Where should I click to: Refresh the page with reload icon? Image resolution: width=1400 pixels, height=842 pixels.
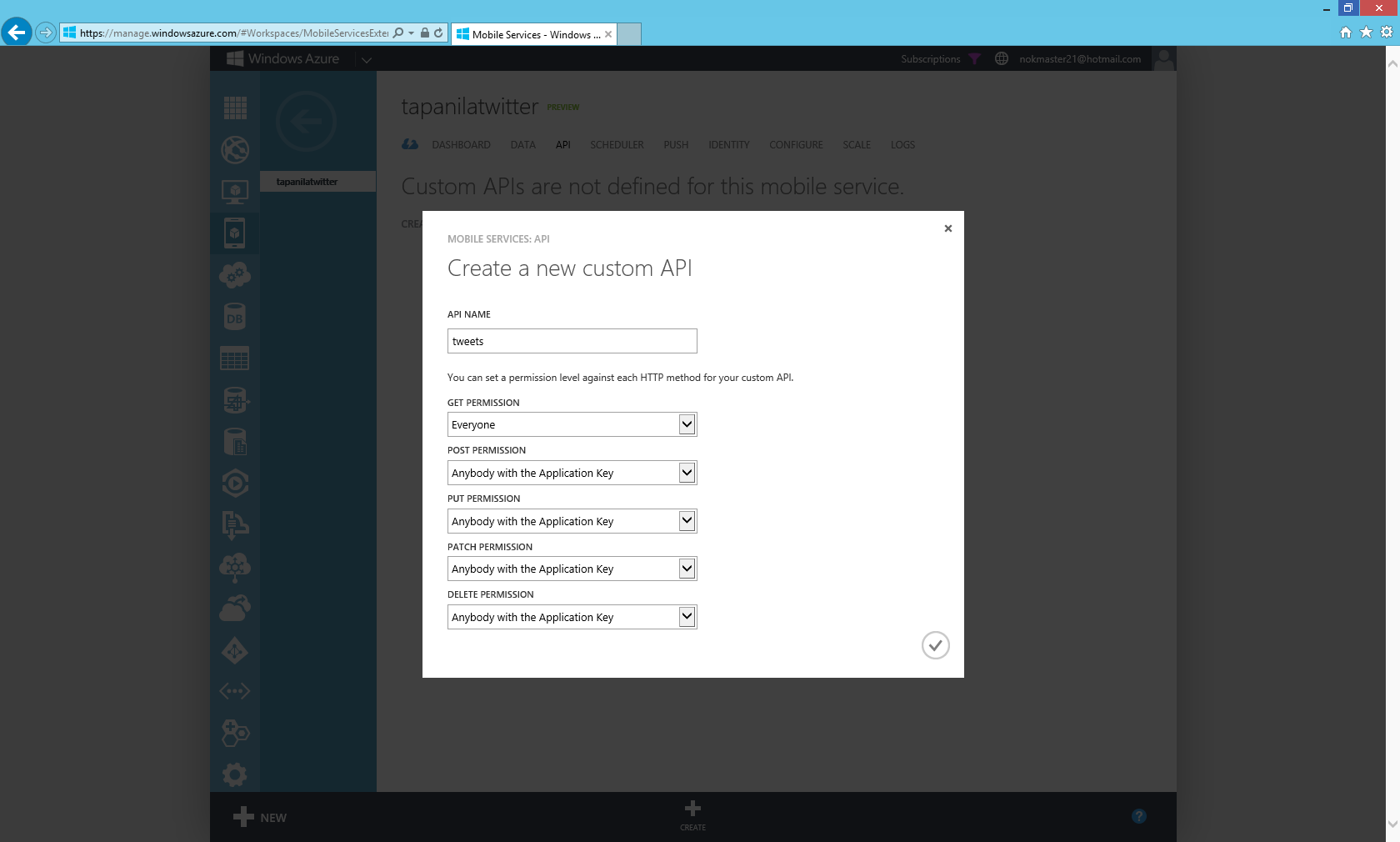[438, 33]
